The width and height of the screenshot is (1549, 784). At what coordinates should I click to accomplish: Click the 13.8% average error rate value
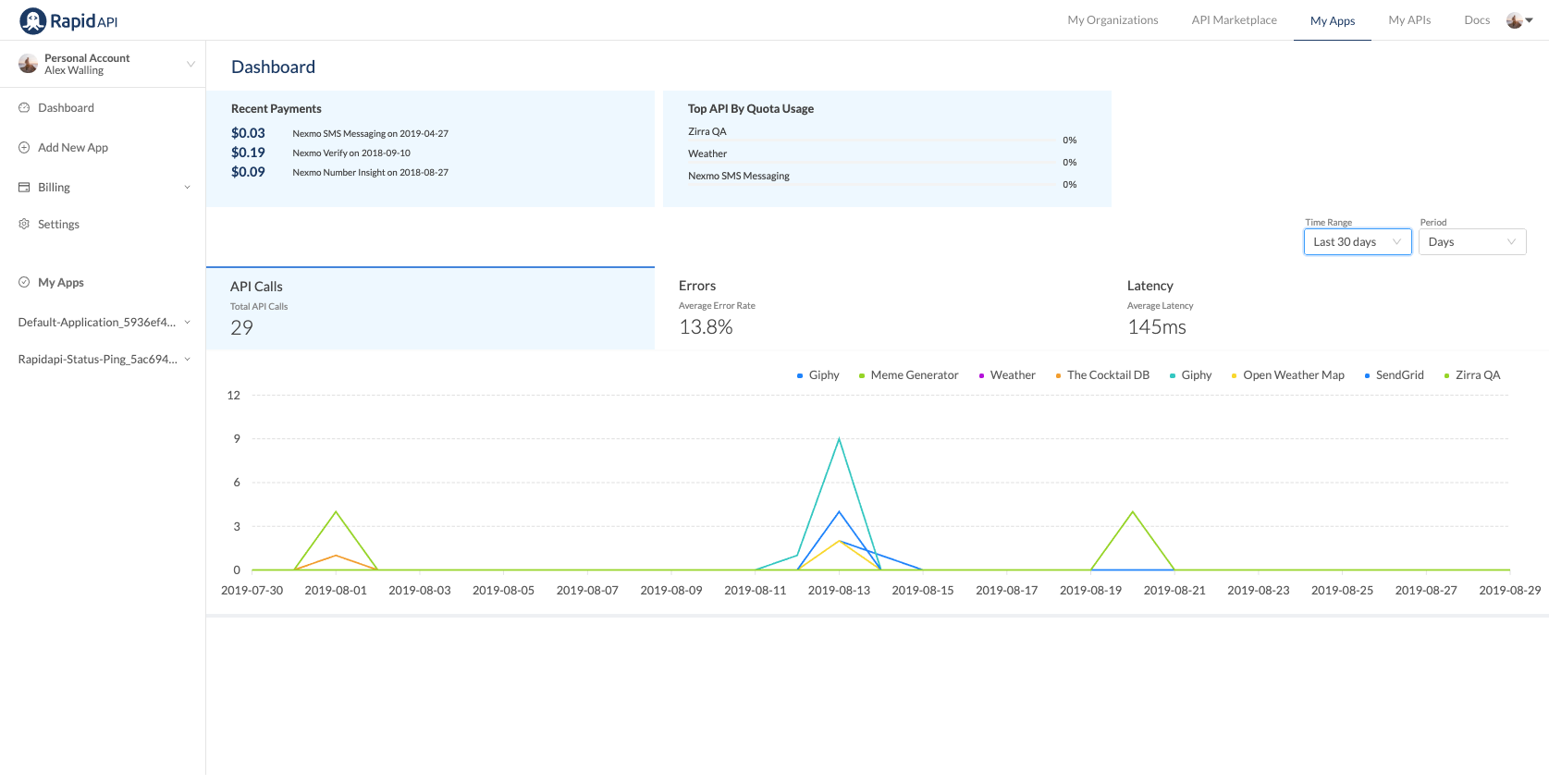(706, 327)
